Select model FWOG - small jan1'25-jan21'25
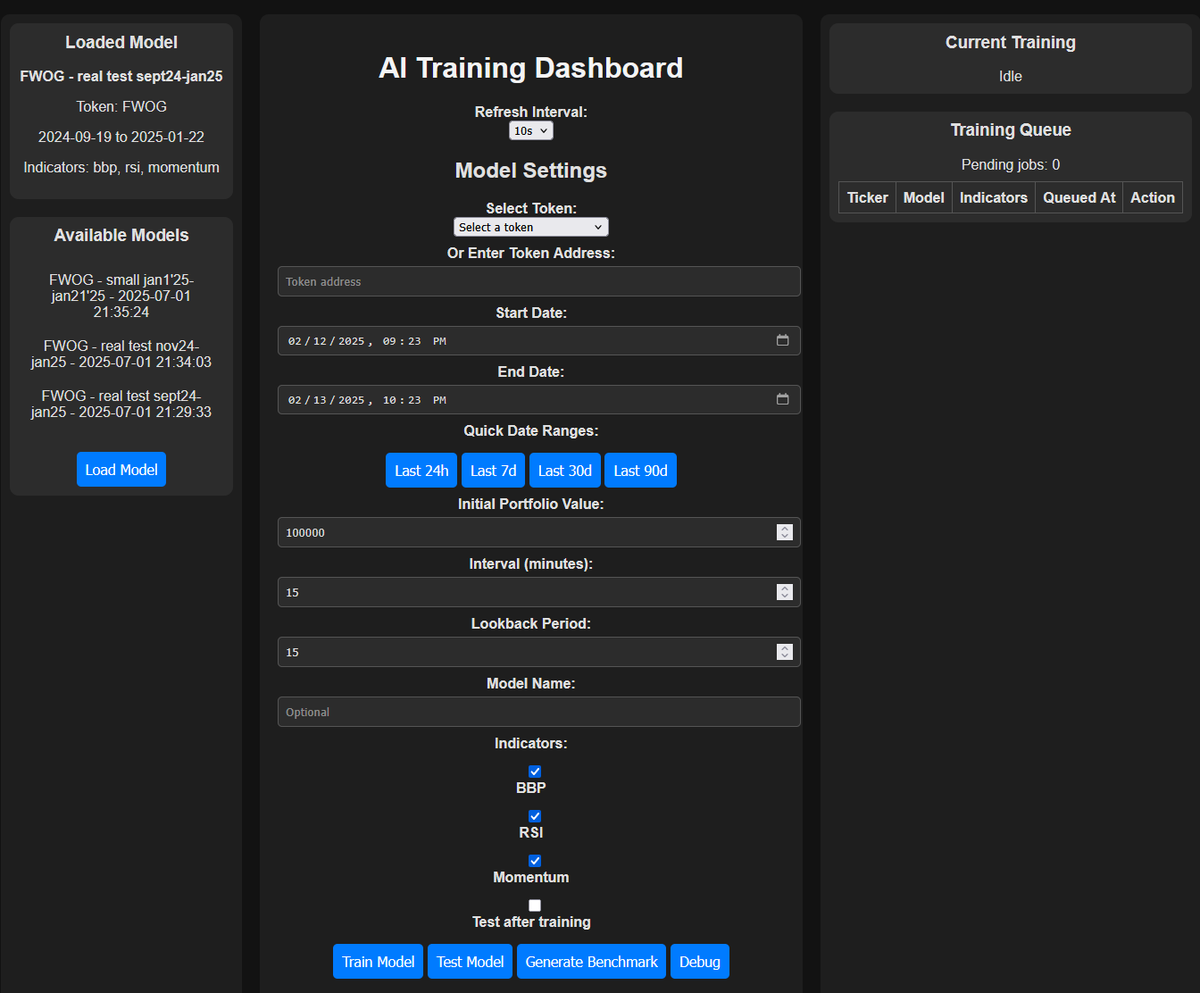Image resolution: width=1200 pixels, height=993 pixels. point(121,296)
